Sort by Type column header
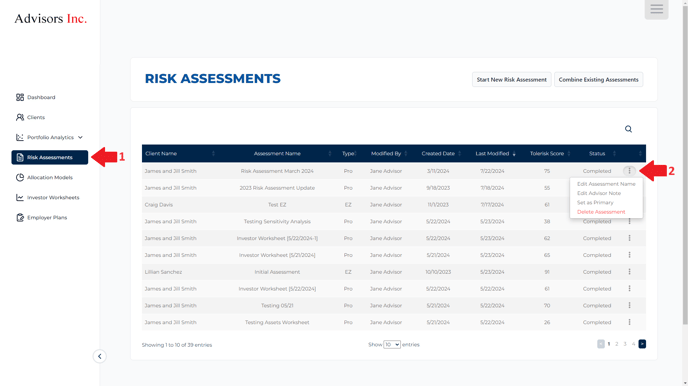Screen dimensions: 688x386 click(x=348, y=154)
